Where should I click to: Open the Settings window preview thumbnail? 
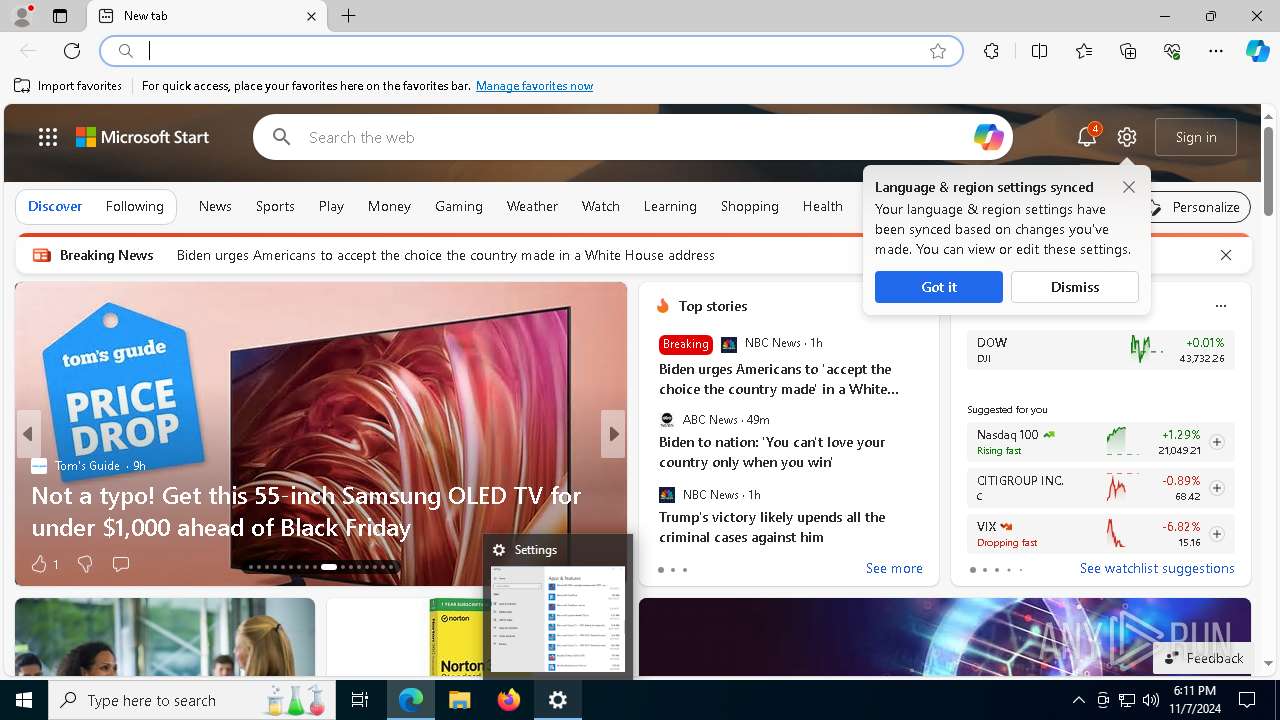click(558, 618)
